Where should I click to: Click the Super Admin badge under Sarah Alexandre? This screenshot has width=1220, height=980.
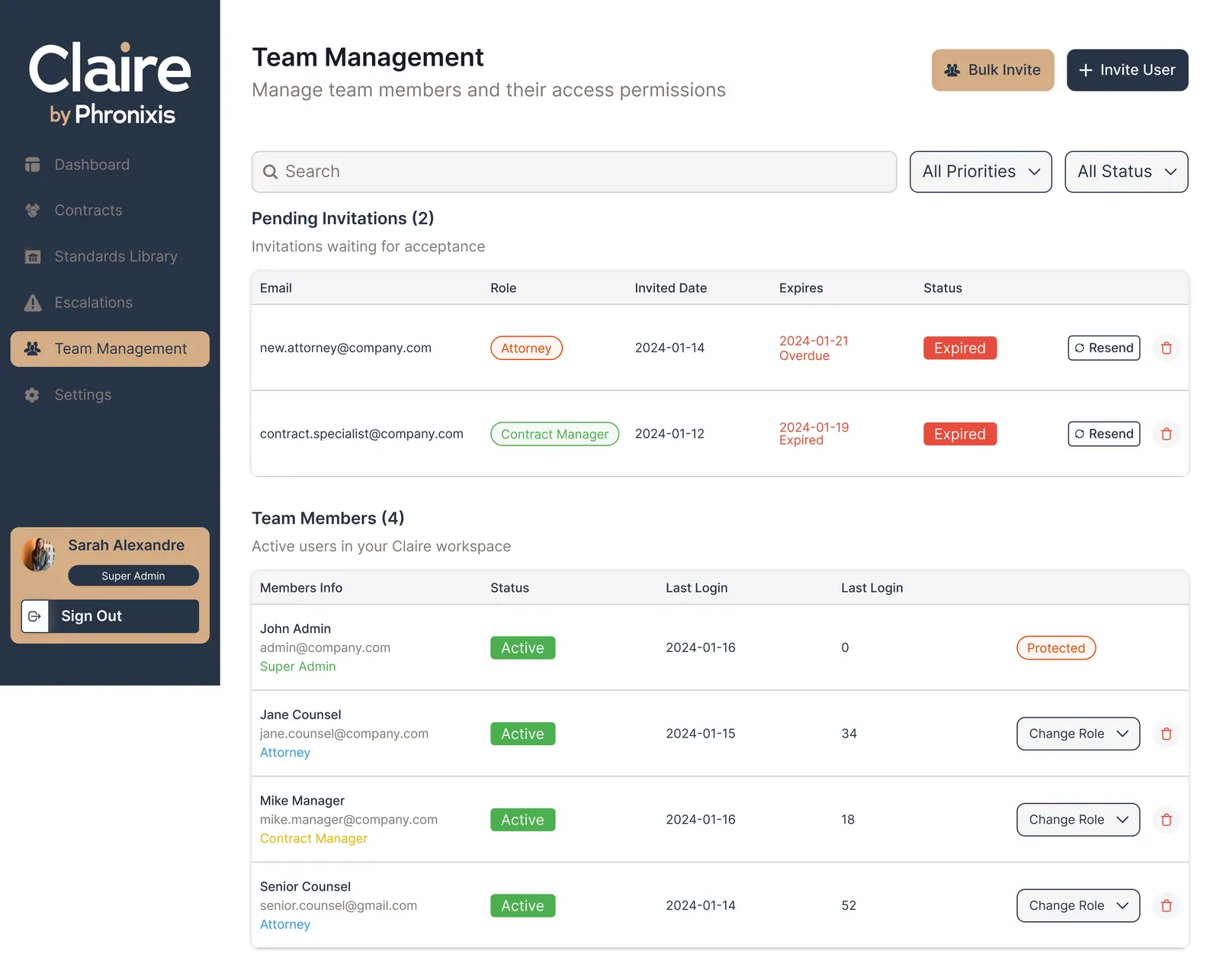pyautogui.click(x=133, y=576)
